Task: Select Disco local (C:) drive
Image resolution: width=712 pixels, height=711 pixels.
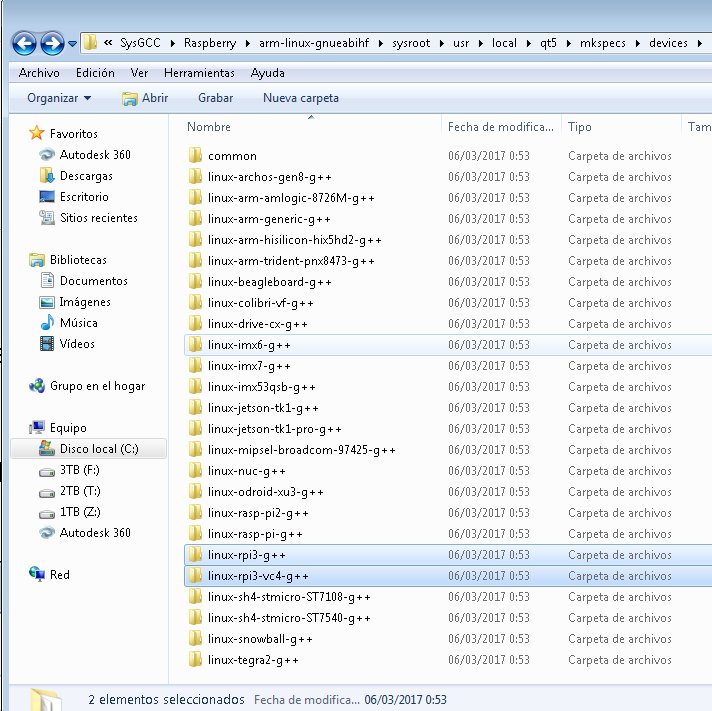Action: point(89,449)
